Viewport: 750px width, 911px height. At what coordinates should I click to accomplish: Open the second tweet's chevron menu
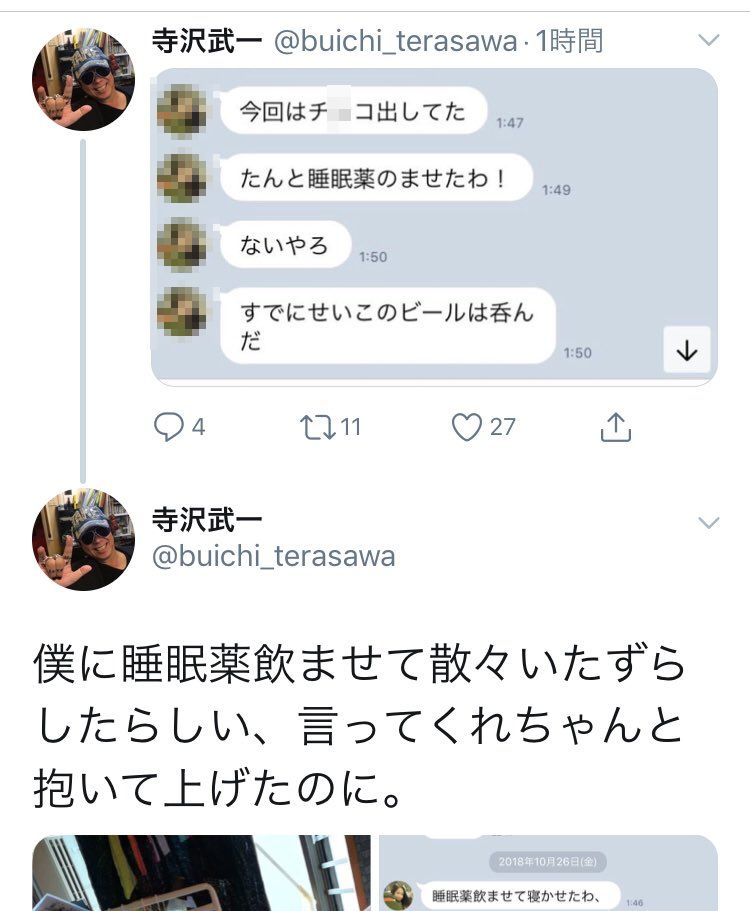pos(708,523)
